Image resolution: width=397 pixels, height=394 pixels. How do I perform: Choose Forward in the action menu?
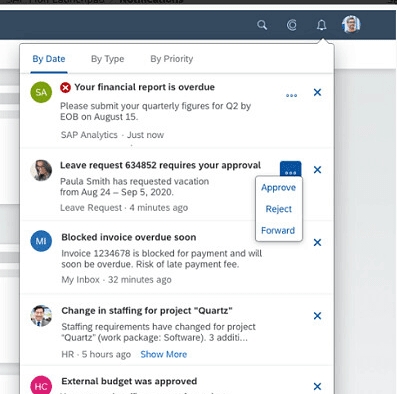(x=278, y=230)
